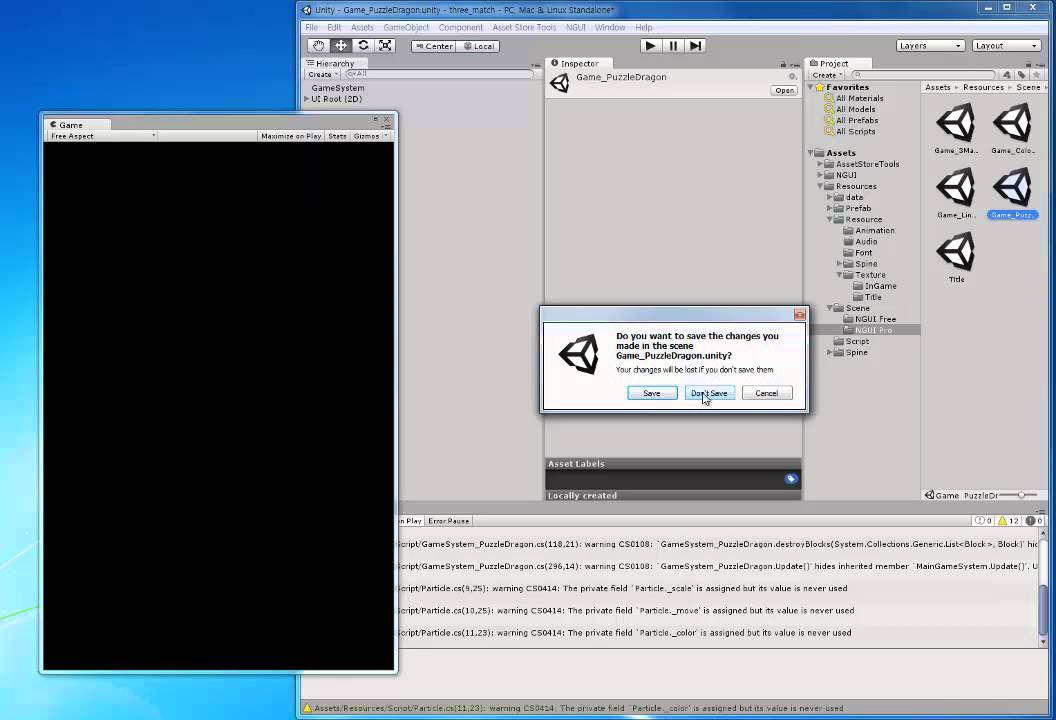Open the Edit menu
Screen dimensions: 1056x720
334,28
